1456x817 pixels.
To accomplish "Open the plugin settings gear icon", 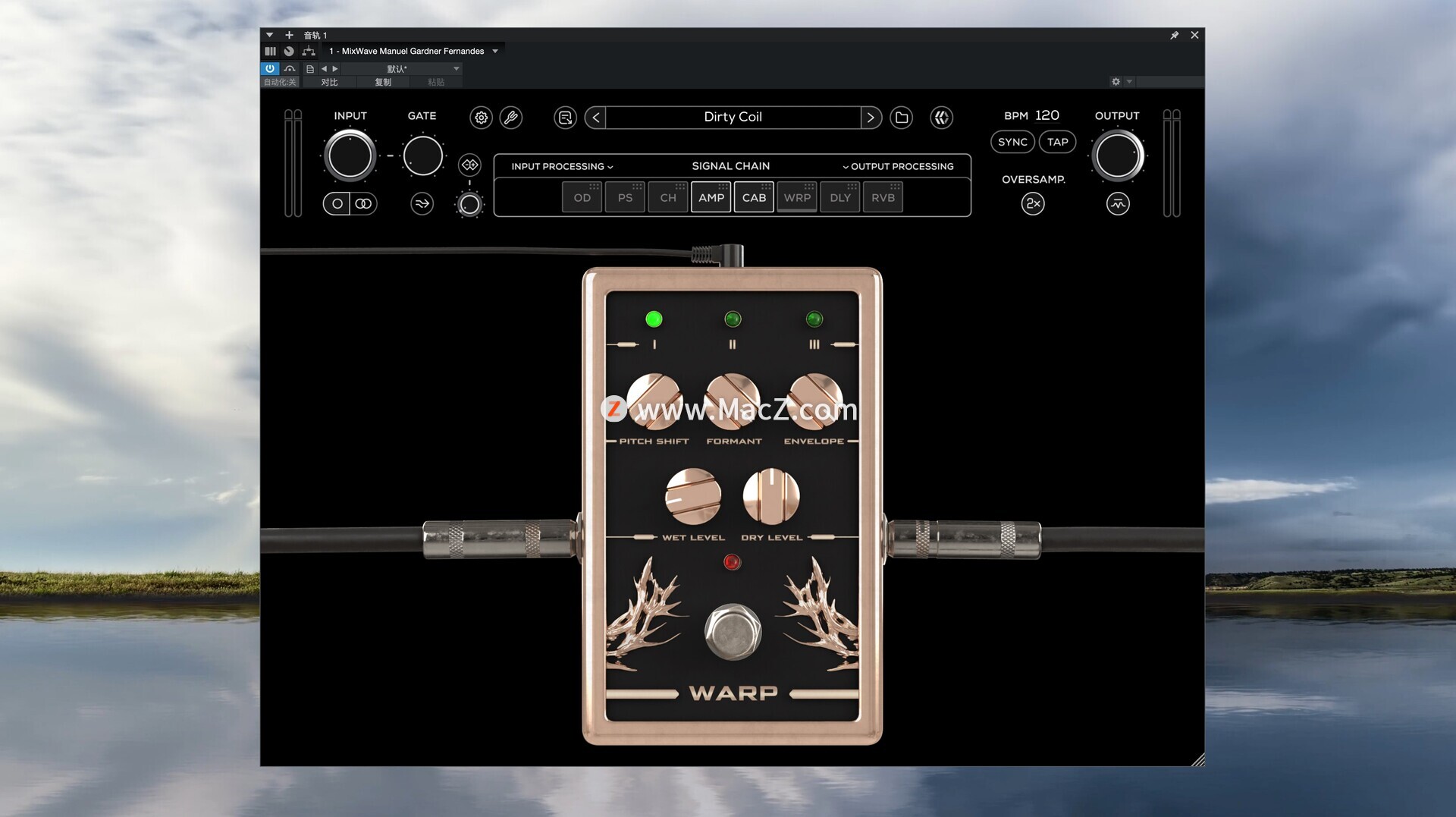I will click(481, 118).
